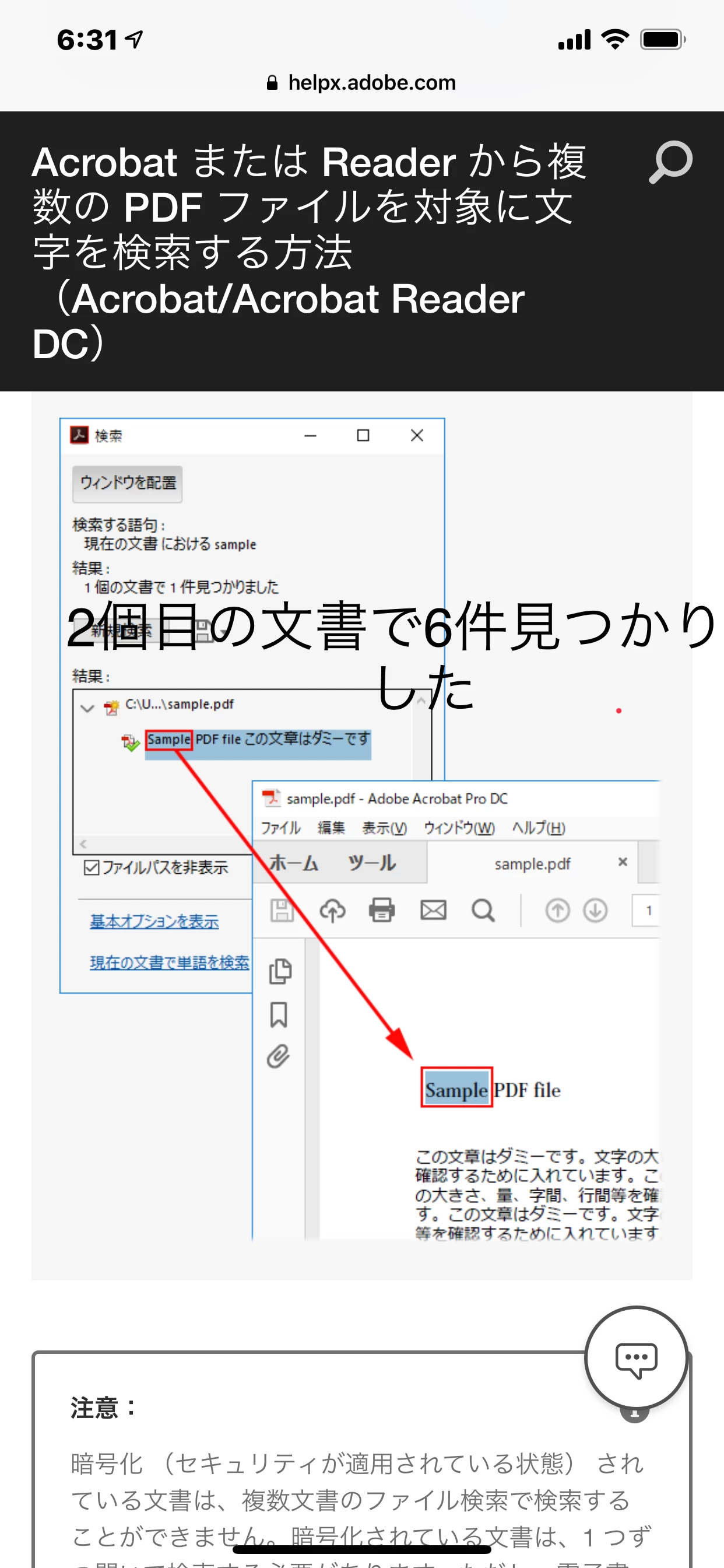This screenshot has width=724, height=1568.
Task: Open the attachments paperclip icon
Action: pos(278,1058)
